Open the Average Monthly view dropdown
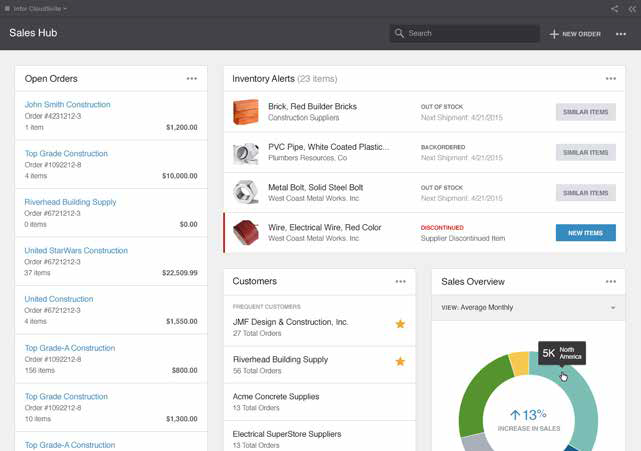This screenshot has height=451, width=641. click(x=528, y=307)
